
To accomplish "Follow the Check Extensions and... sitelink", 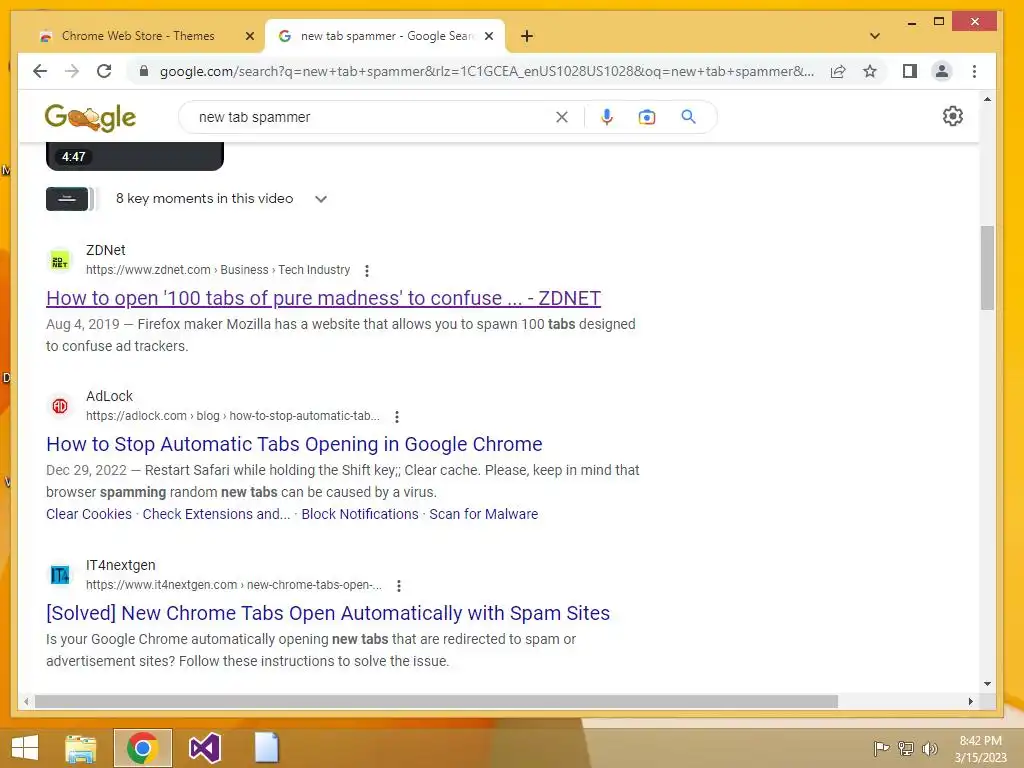I will click(216, 514).
